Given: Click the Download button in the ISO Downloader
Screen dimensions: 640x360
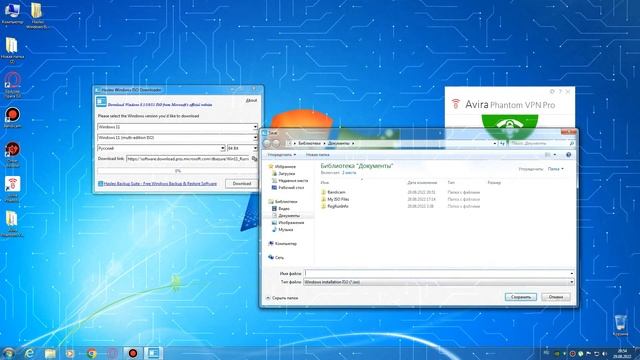Looking at the screenshot, I should click(242, 184).
